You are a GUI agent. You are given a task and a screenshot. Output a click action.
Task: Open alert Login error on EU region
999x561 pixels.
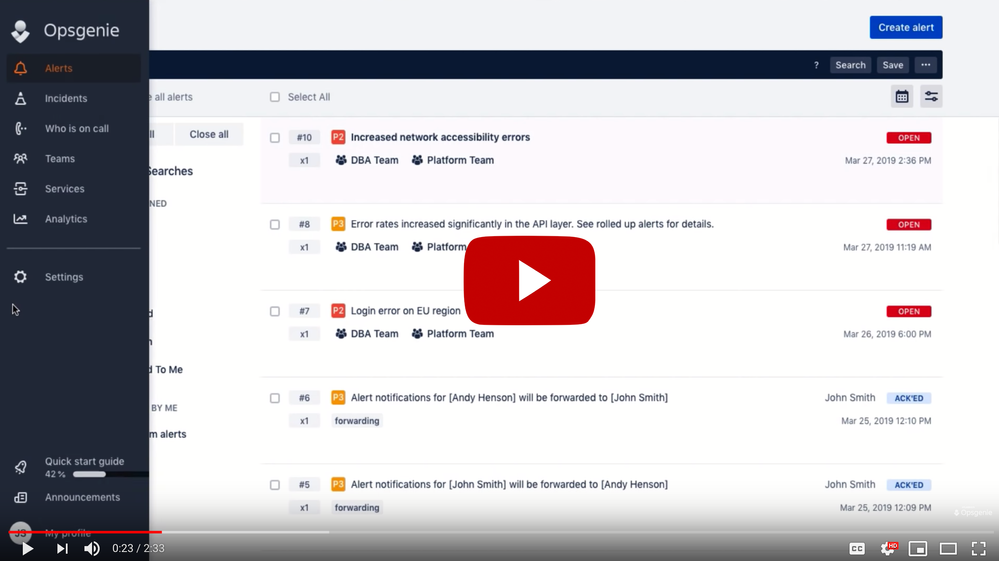(x=405, y=311)
